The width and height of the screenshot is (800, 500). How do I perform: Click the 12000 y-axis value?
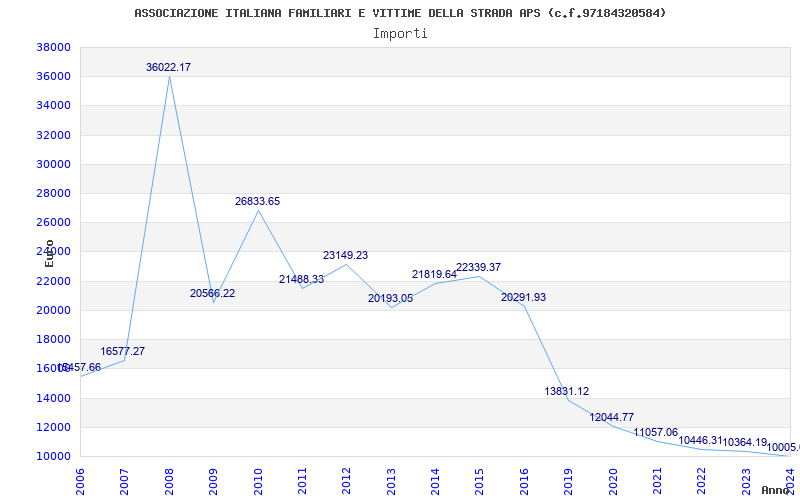point(53,427)
